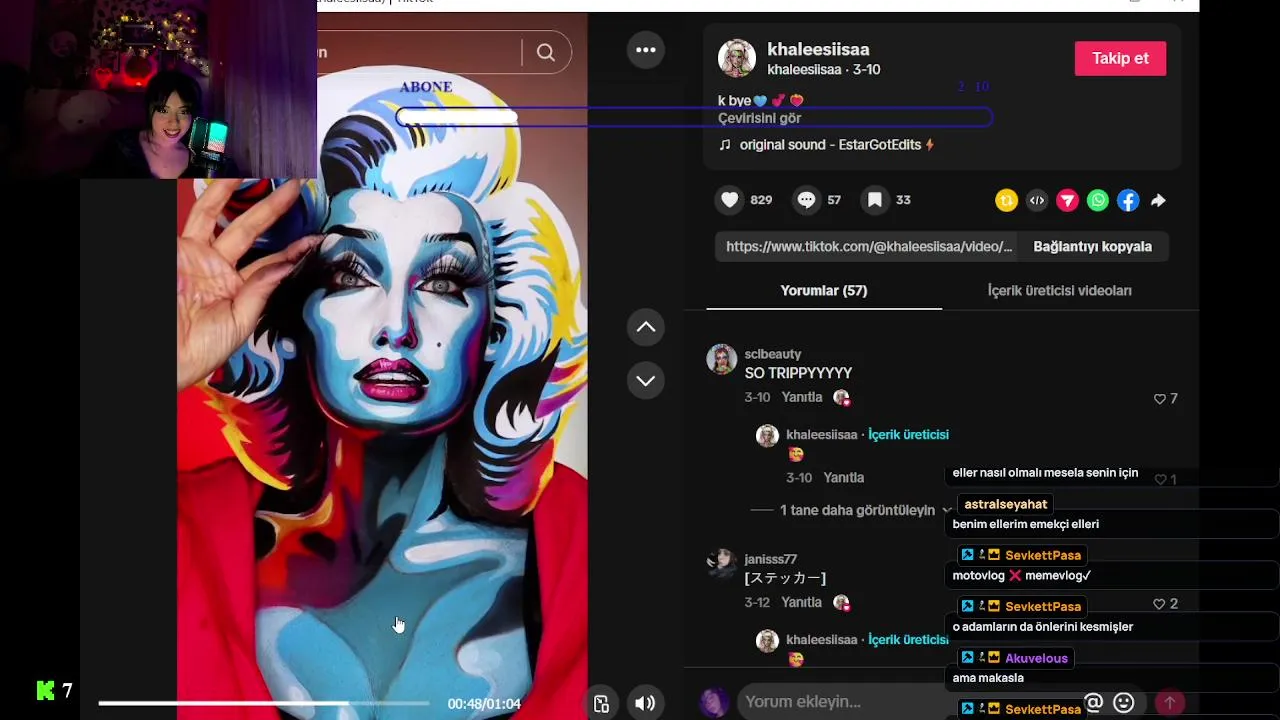Reply to janisss77's comment via Yanıtla

tap(802, 602)
